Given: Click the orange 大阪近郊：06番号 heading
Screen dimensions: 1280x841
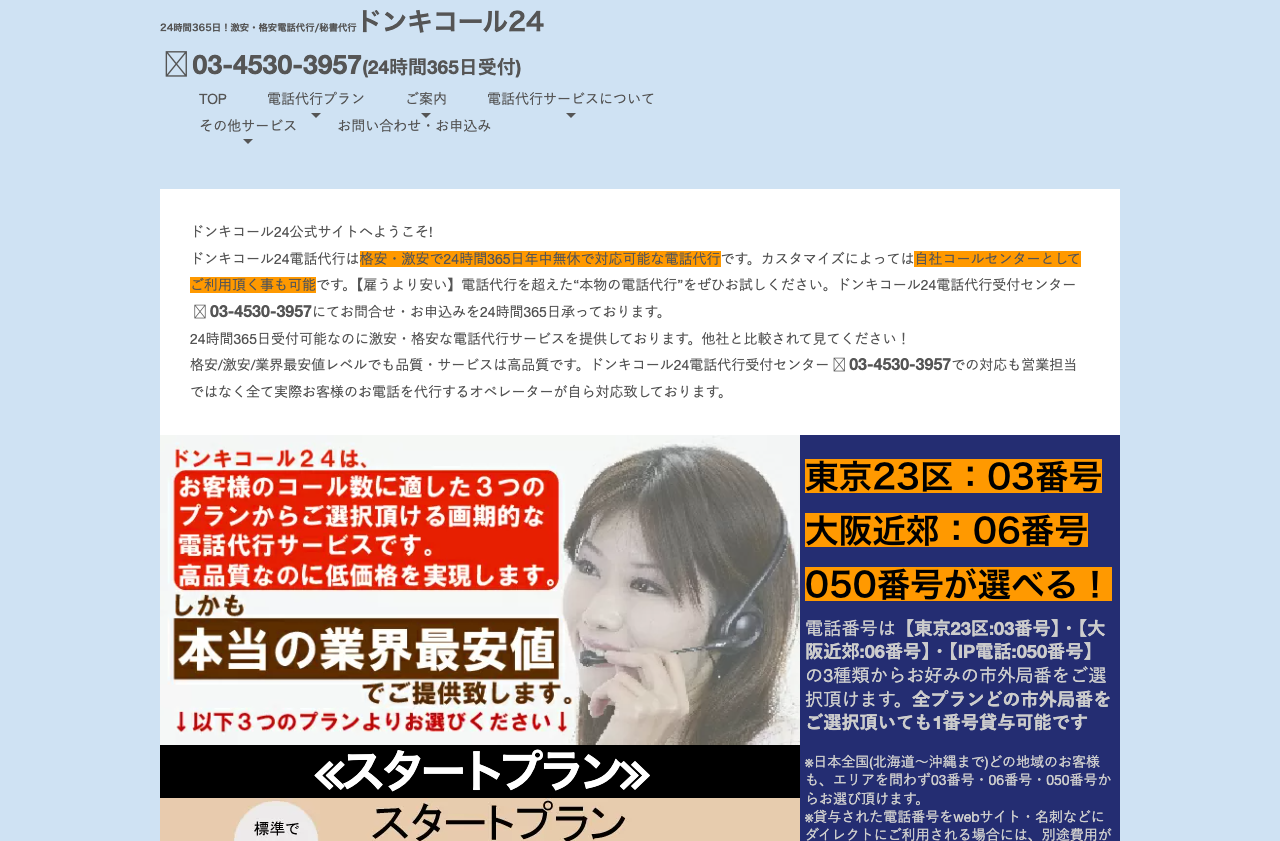Looking at the screenshot, I should 946,531.
